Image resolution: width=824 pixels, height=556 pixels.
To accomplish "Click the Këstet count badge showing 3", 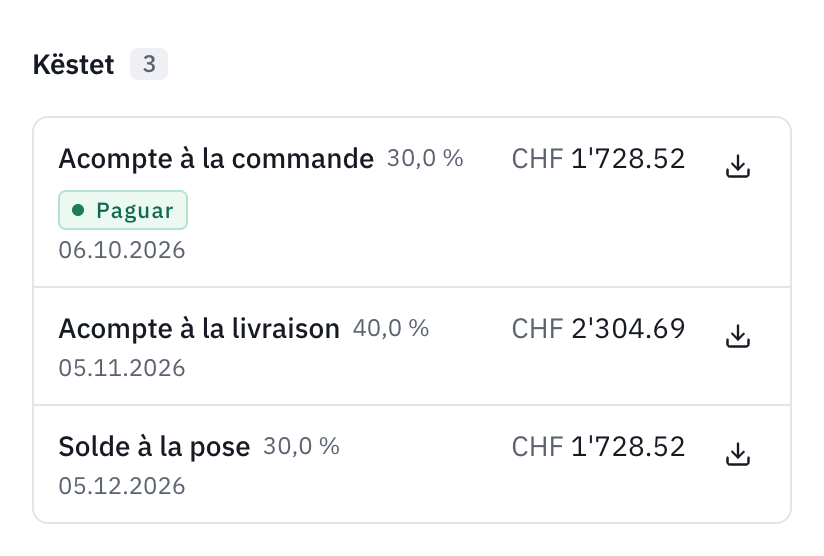I will (x=149, y=64).
